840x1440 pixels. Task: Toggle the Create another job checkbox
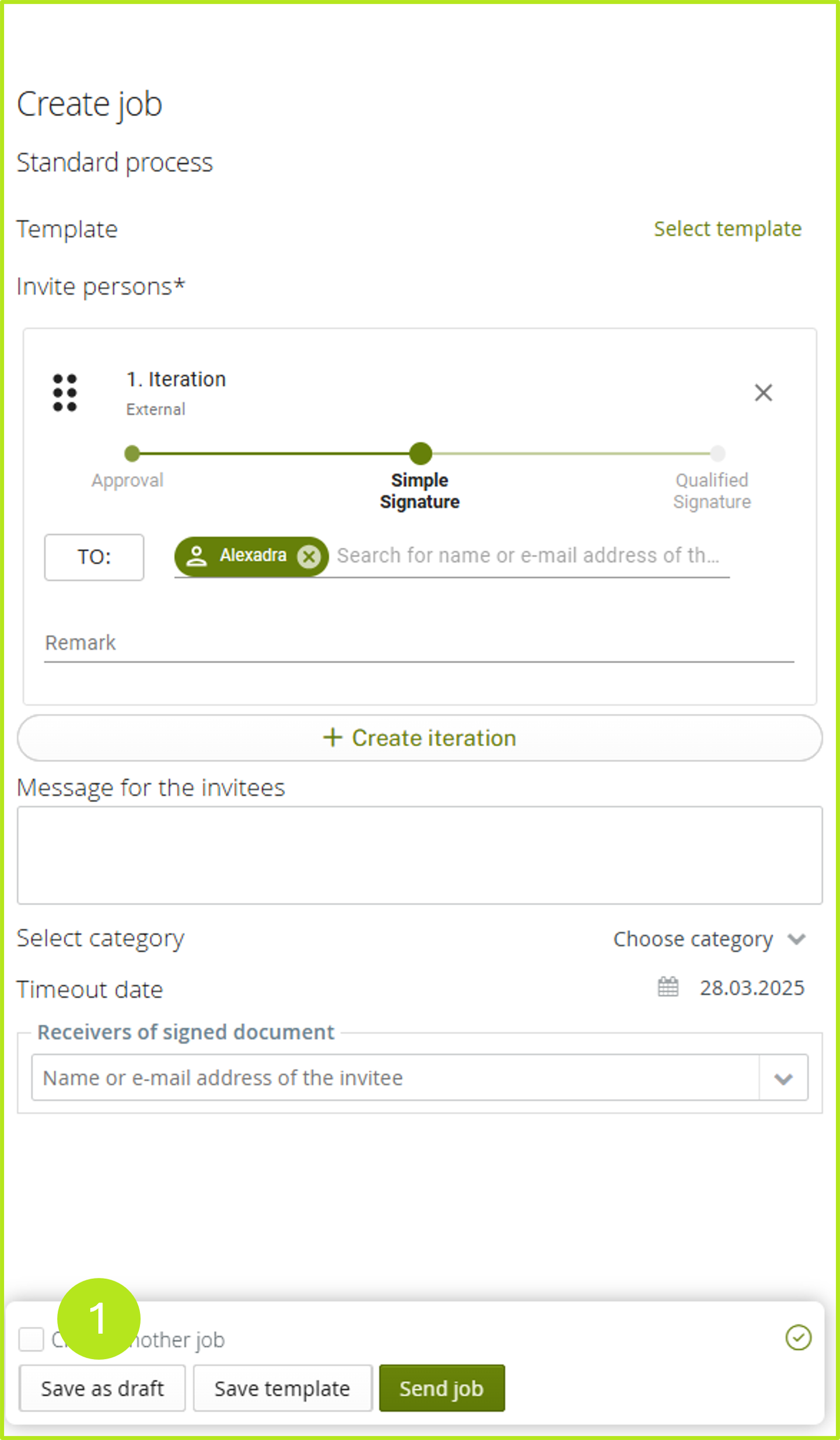click(x=31, y=1339)
